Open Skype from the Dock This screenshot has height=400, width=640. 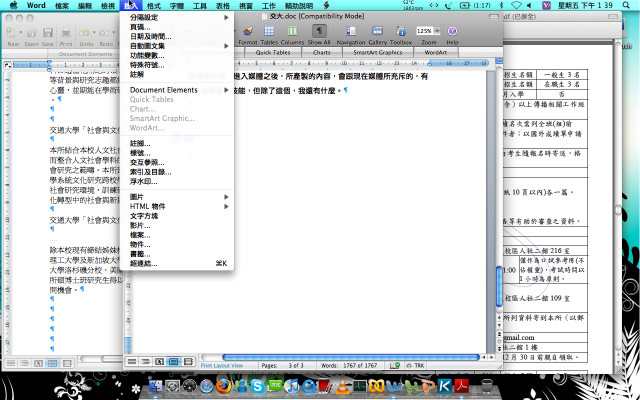258,386
